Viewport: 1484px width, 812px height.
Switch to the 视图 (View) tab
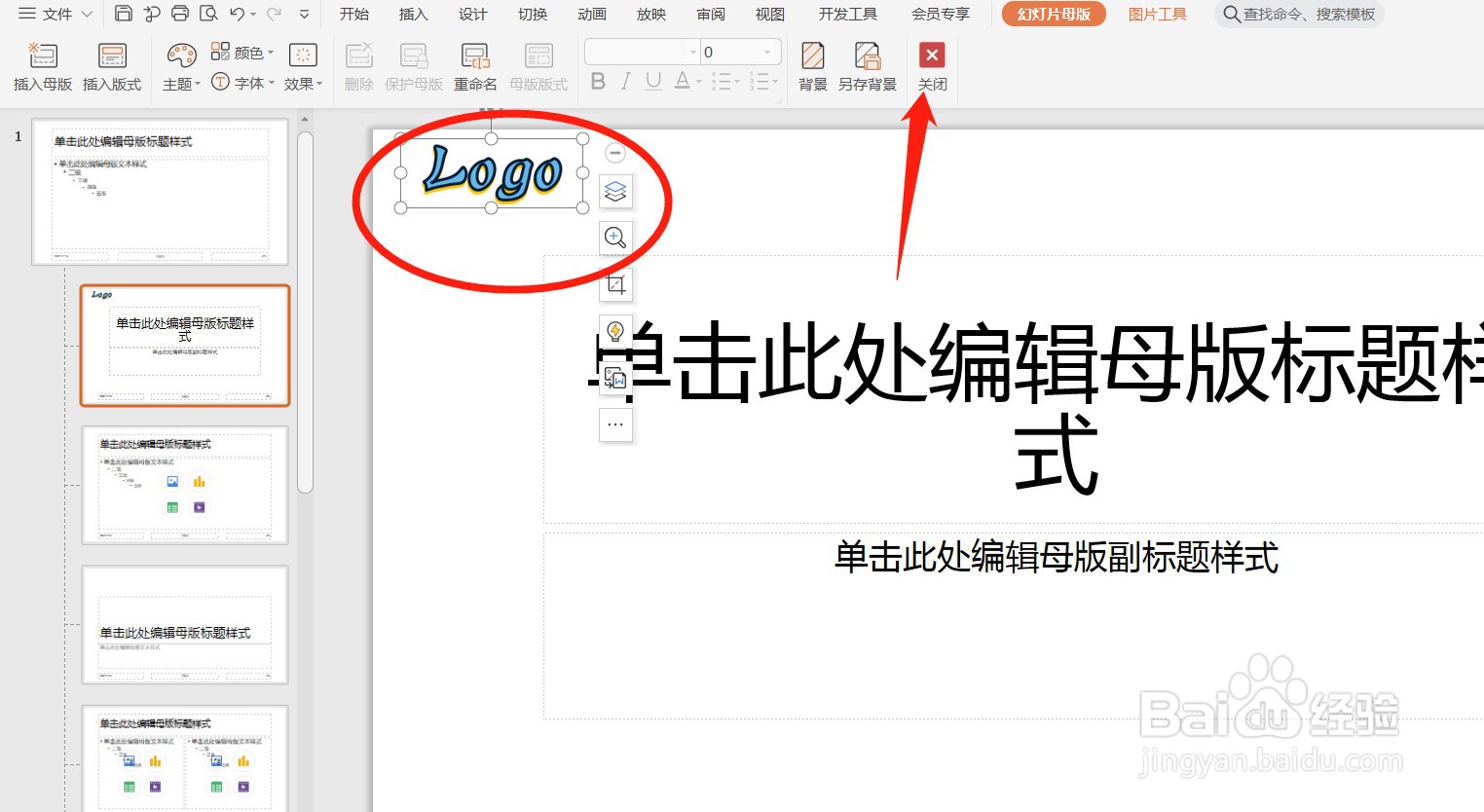pyautogui.click(x=770, y=14)
